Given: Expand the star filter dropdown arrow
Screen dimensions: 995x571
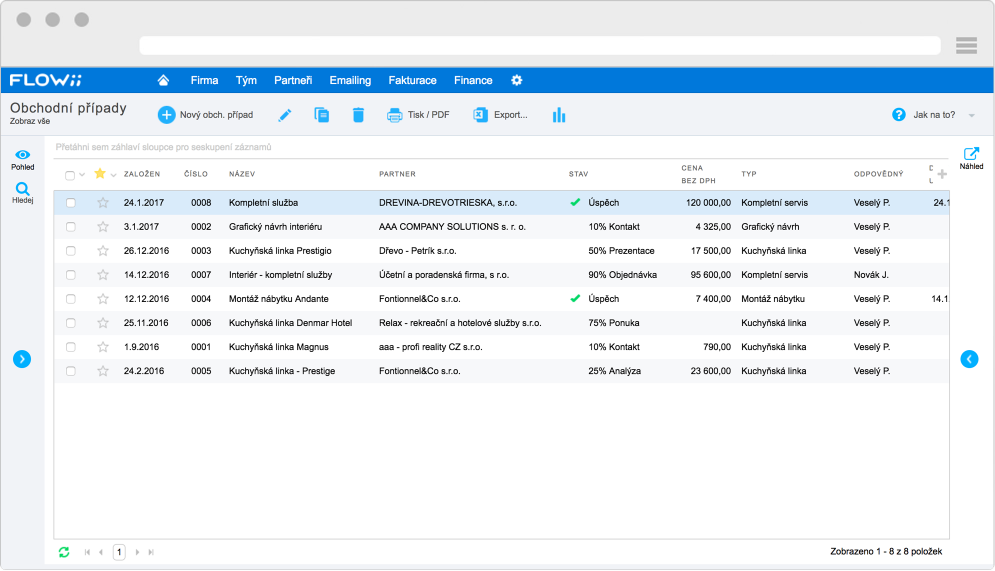Looking at the screenshot, I should coord(113,175).
